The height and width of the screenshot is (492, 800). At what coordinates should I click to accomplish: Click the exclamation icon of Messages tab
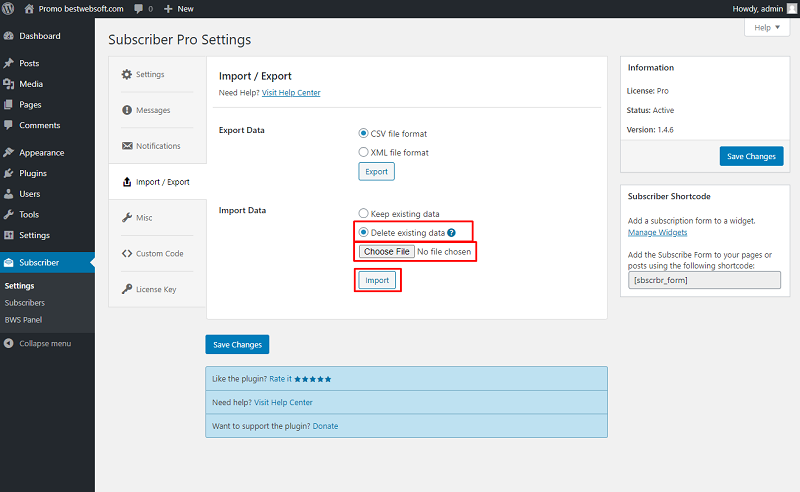click(127, 110)
